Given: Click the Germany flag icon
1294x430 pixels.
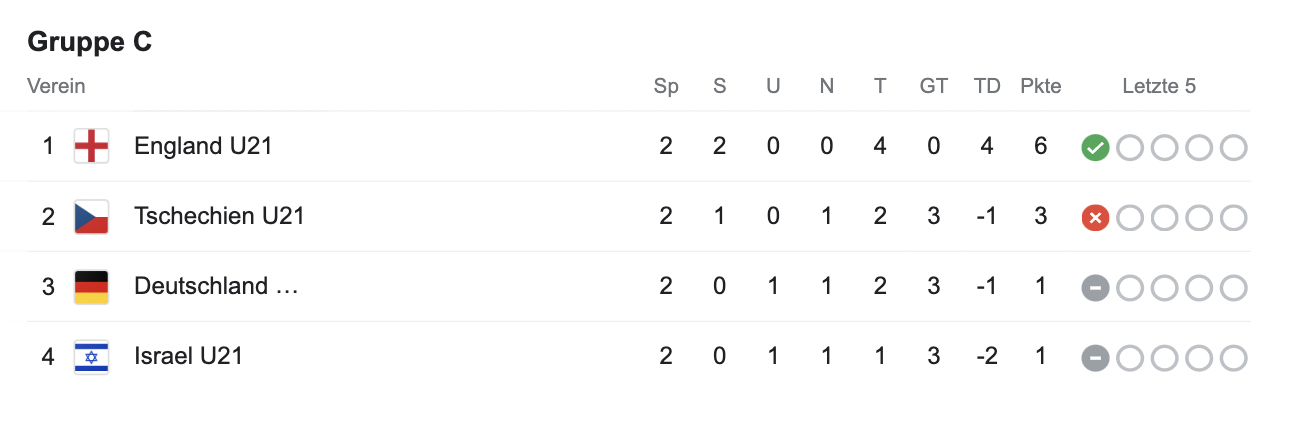Looking at the screenshot, I should pos(91,287).
